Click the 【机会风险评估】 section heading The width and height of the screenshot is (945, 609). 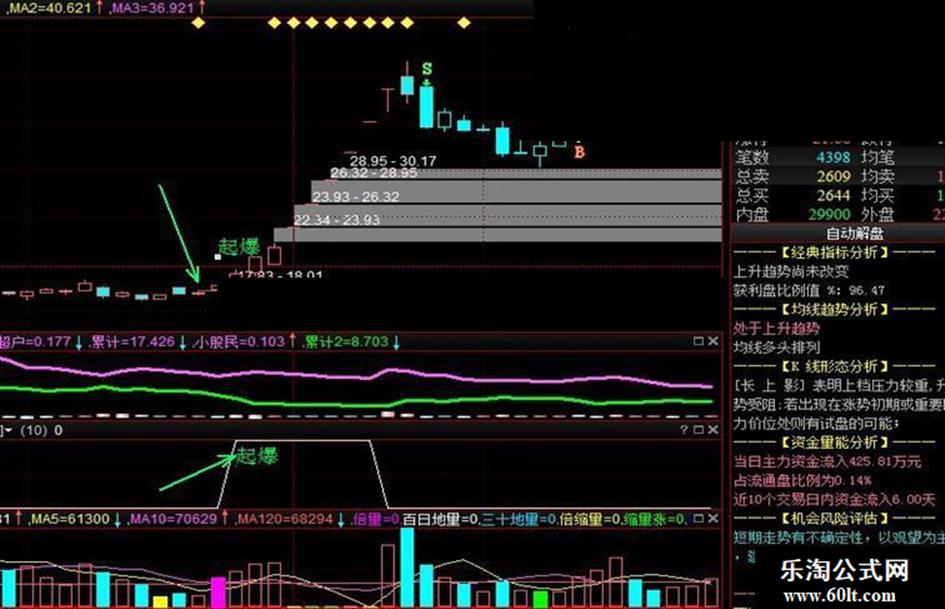pos(835,519)
